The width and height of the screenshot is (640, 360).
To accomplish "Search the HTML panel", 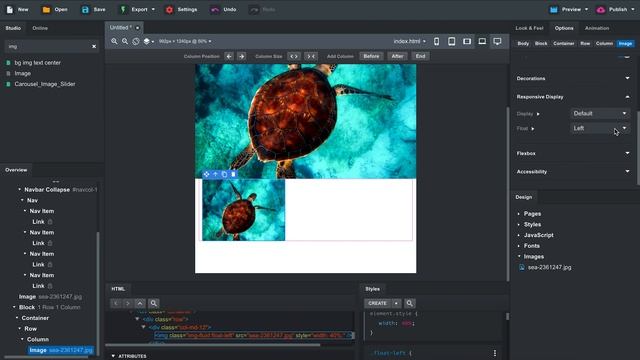I will point(153,303).
